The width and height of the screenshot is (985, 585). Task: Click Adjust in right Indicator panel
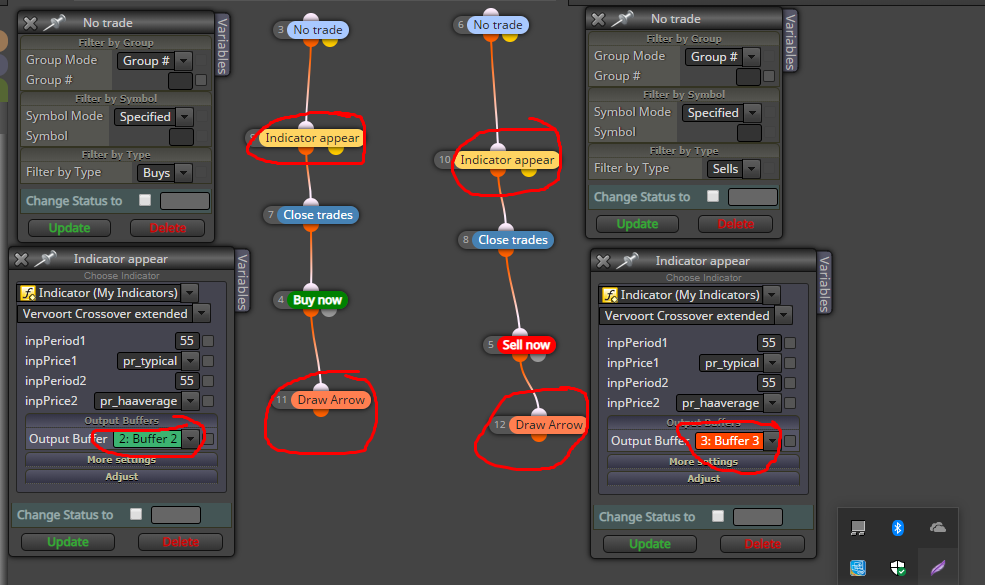pos(704,478)
